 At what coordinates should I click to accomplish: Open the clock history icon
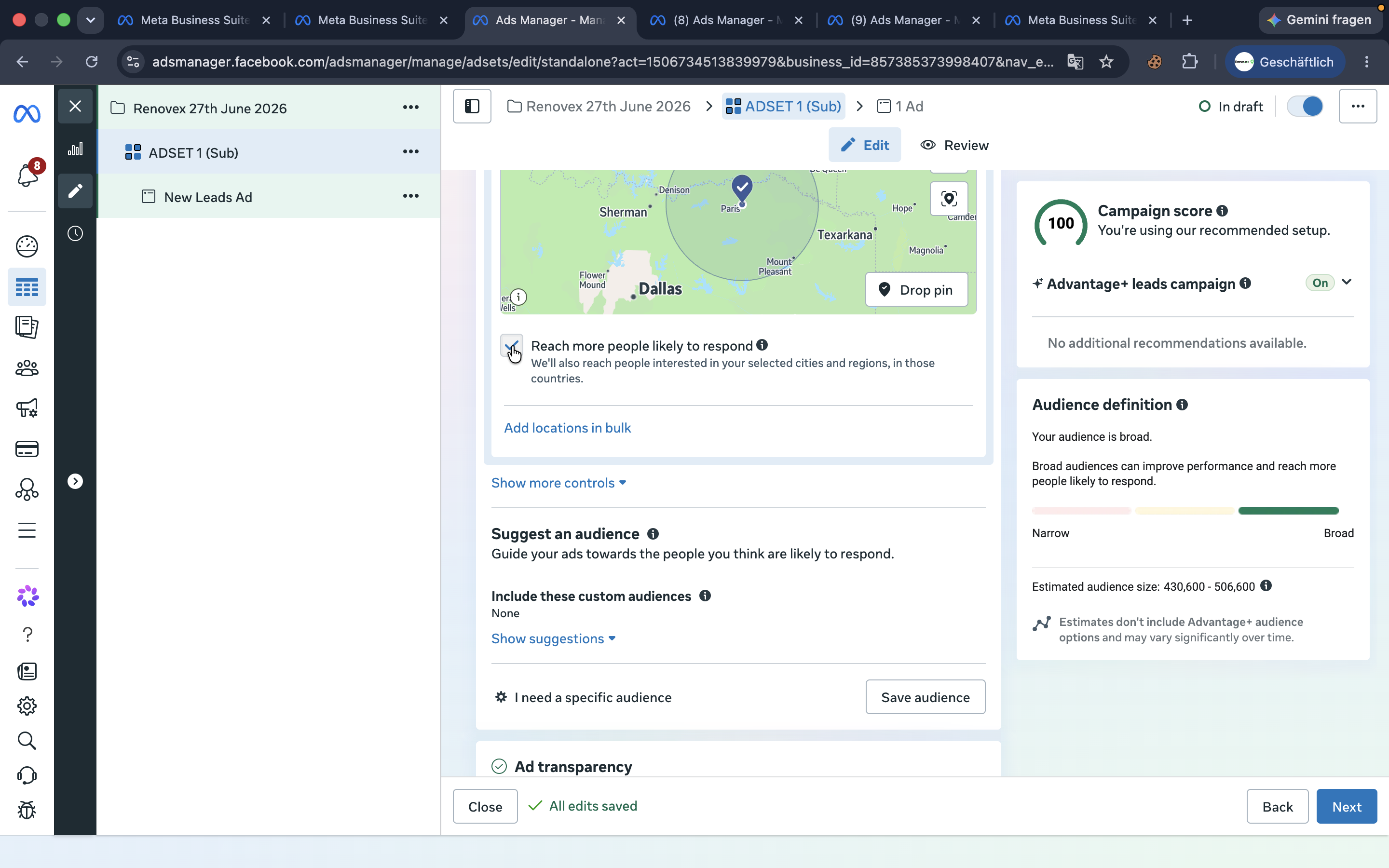click(75, 233)
